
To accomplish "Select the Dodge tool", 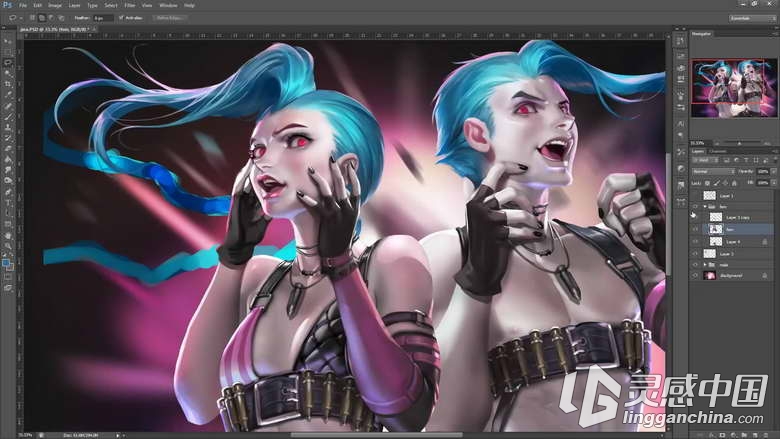I will coord(8,180).
